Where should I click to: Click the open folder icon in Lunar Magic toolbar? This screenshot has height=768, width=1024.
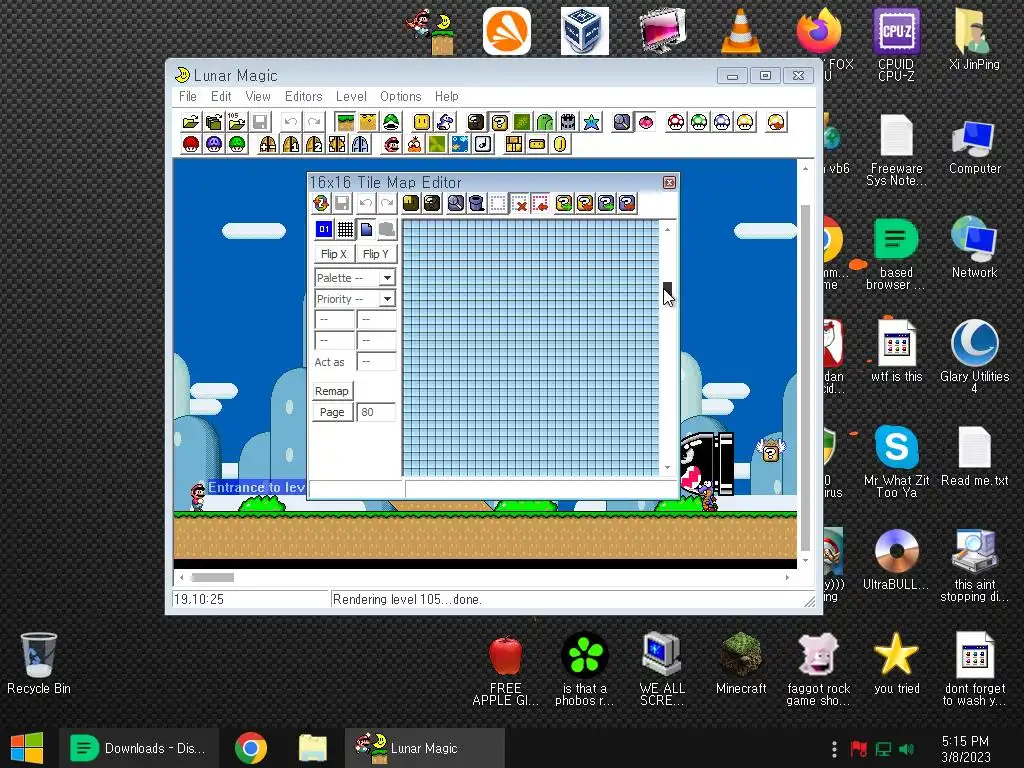(x=190, y=122)
